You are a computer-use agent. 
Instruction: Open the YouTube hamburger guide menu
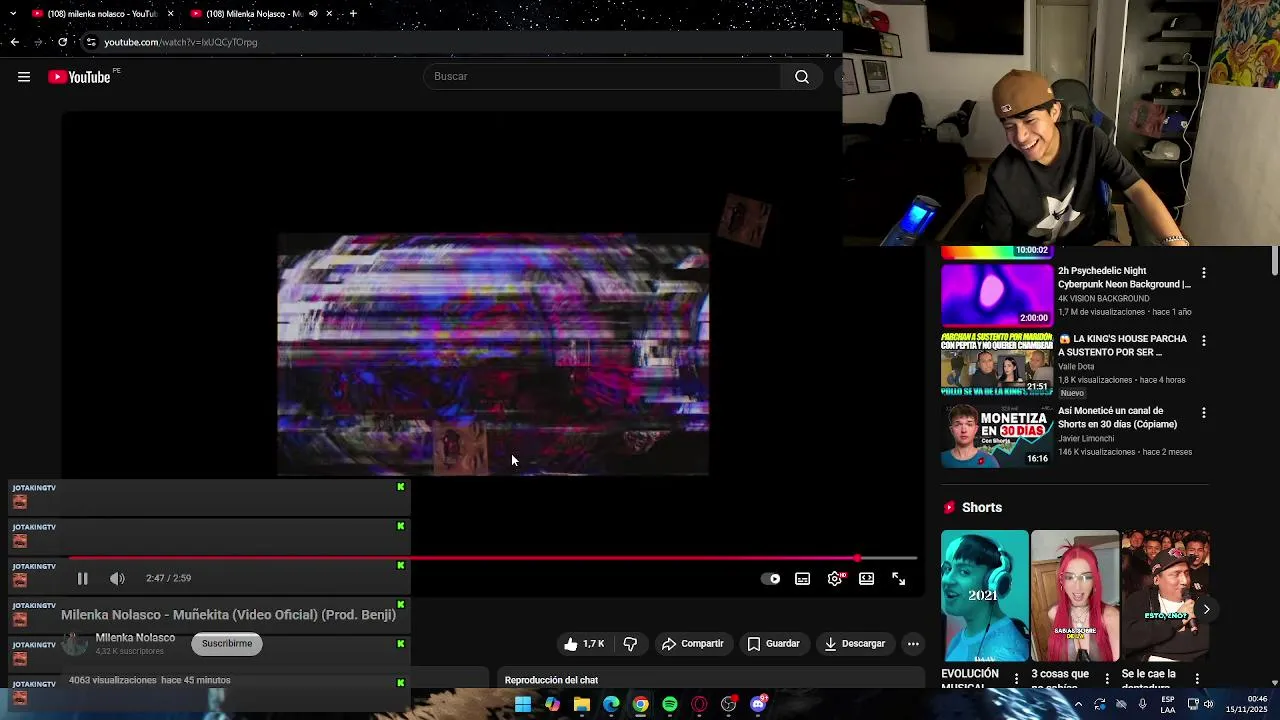[x=24, y=77]
